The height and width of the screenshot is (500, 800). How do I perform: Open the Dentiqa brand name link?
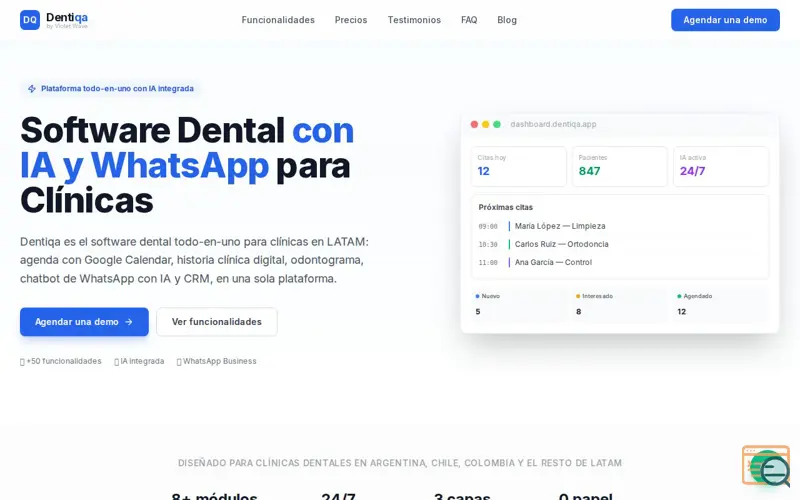(67, 17)
